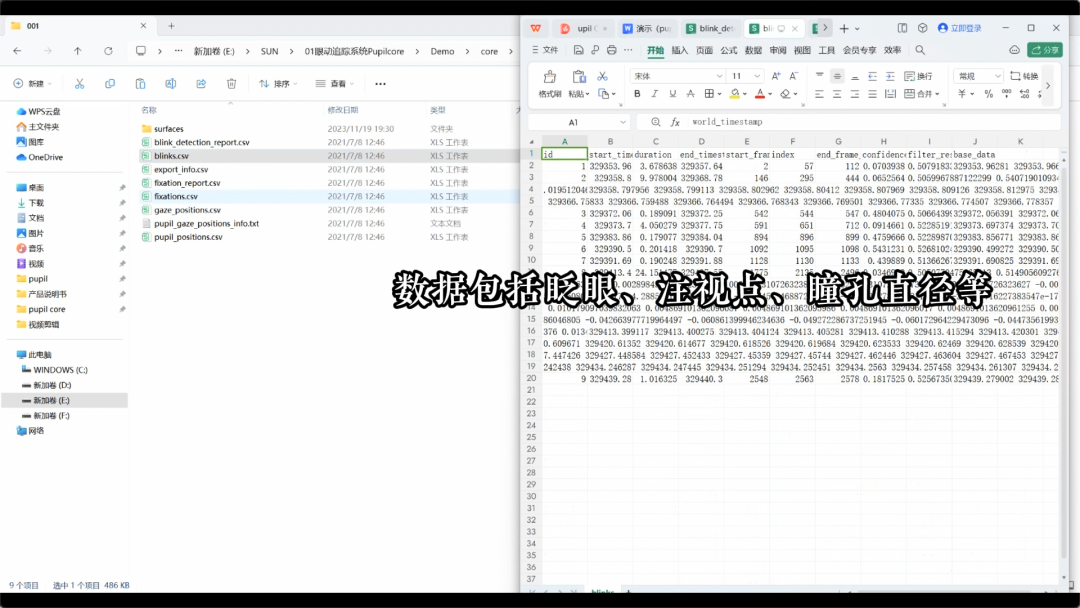Click the formula bar input field

[873, 122]
